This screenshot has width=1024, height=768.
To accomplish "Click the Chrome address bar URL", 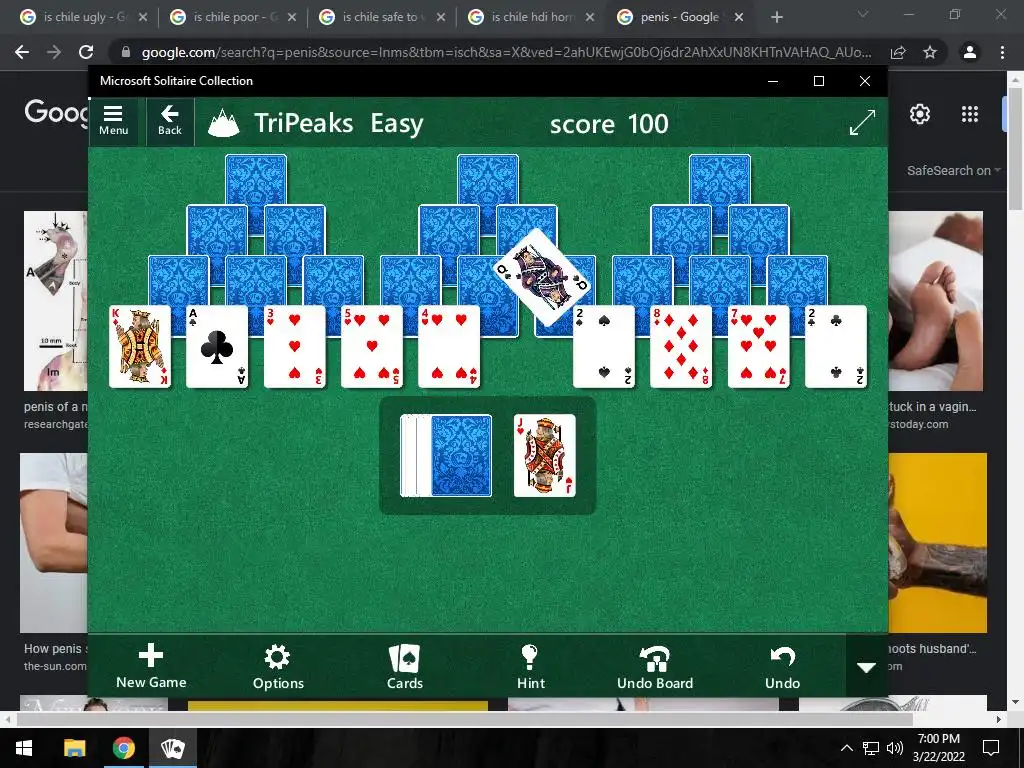I will pyautogui.click(x=506, y=52).
